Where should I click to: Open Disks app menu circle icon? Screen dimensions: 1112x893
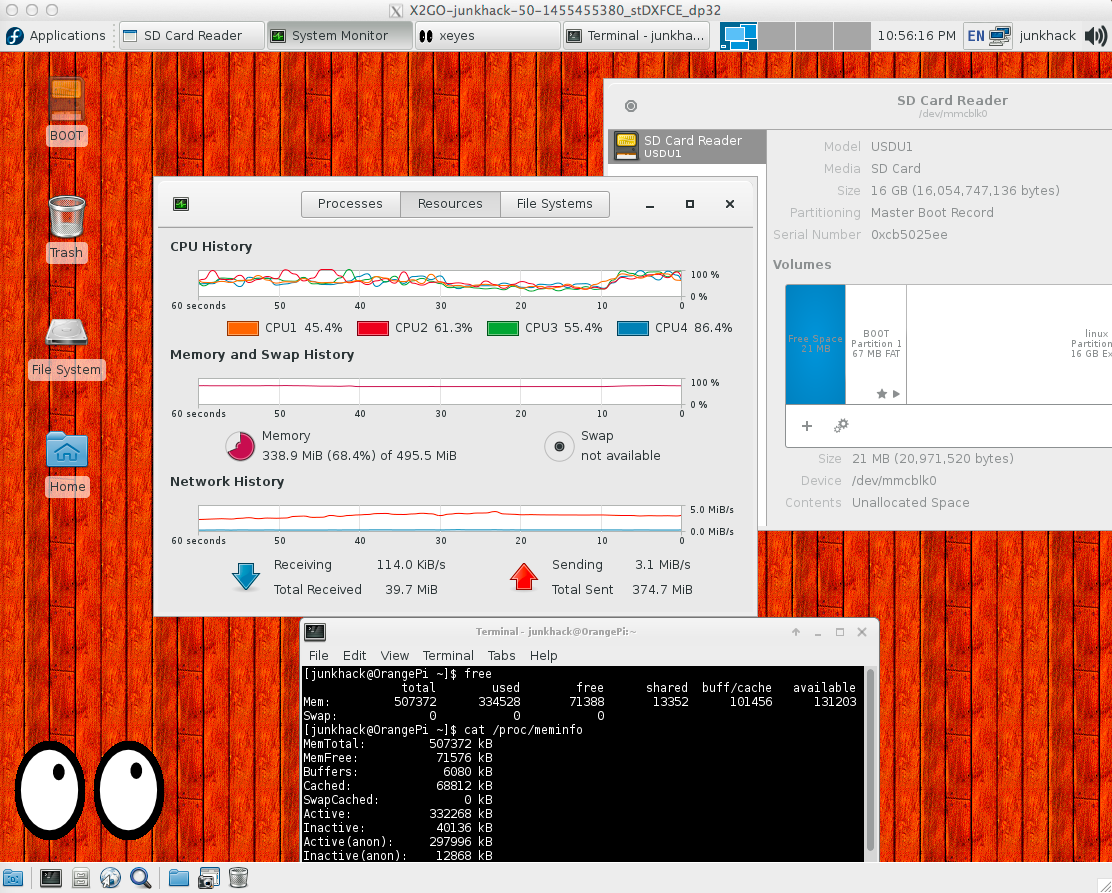click(630, 106)
